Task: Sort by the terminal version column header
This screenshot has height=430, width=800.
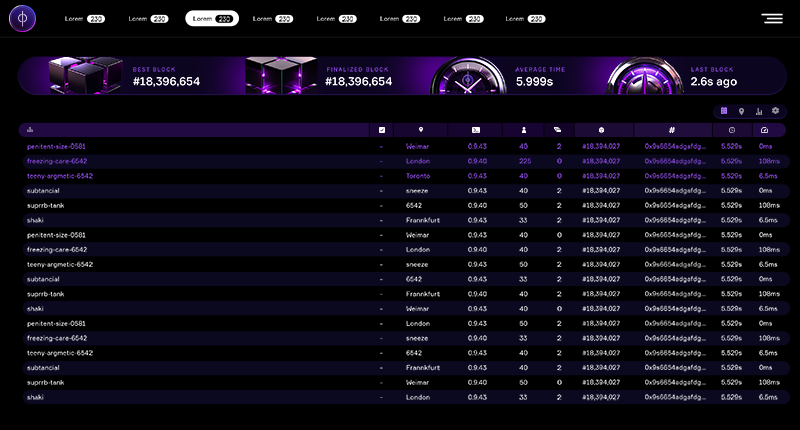Action: [476, 130]
